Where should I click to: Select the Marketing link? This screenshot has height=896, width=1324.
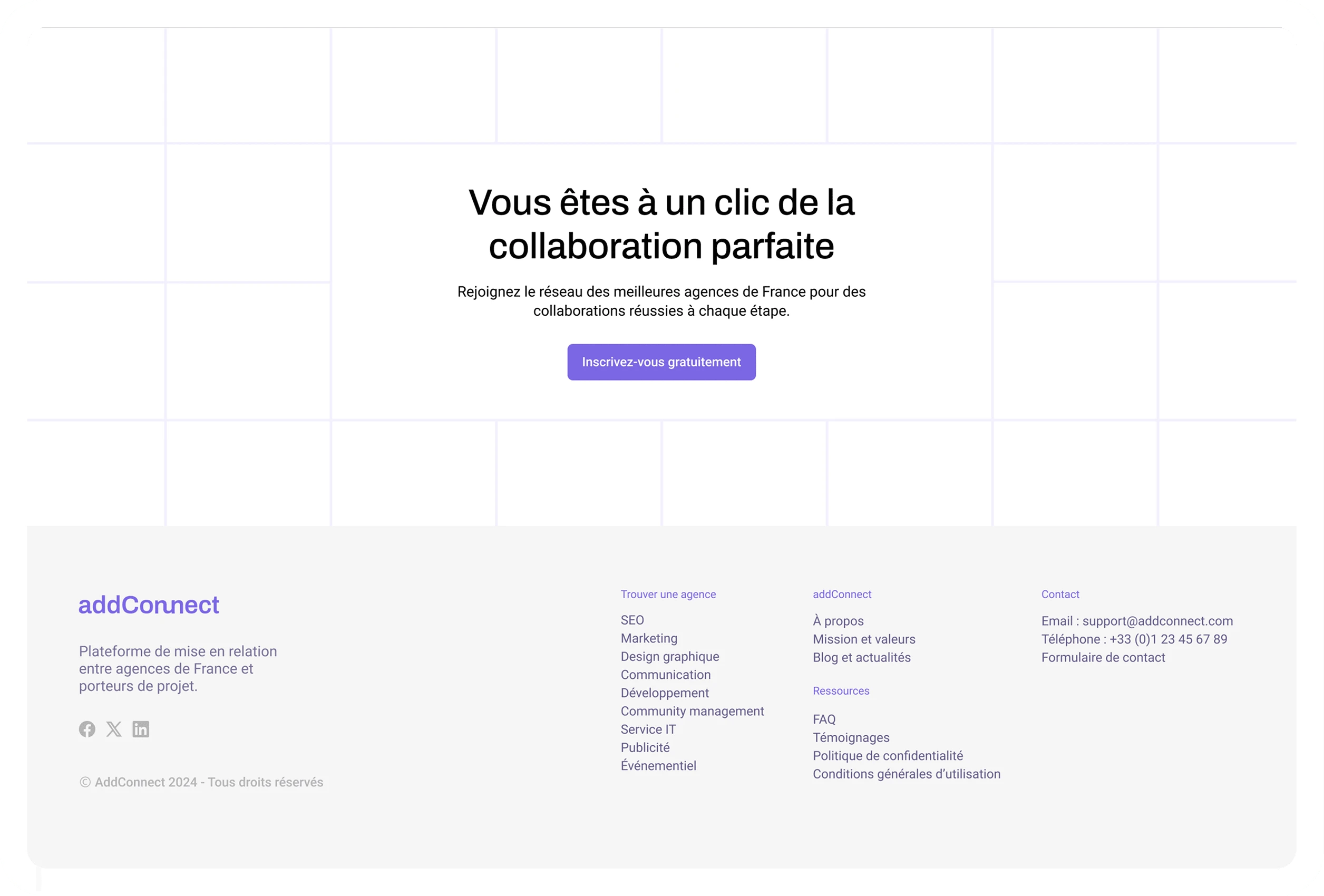click(649, 638)
